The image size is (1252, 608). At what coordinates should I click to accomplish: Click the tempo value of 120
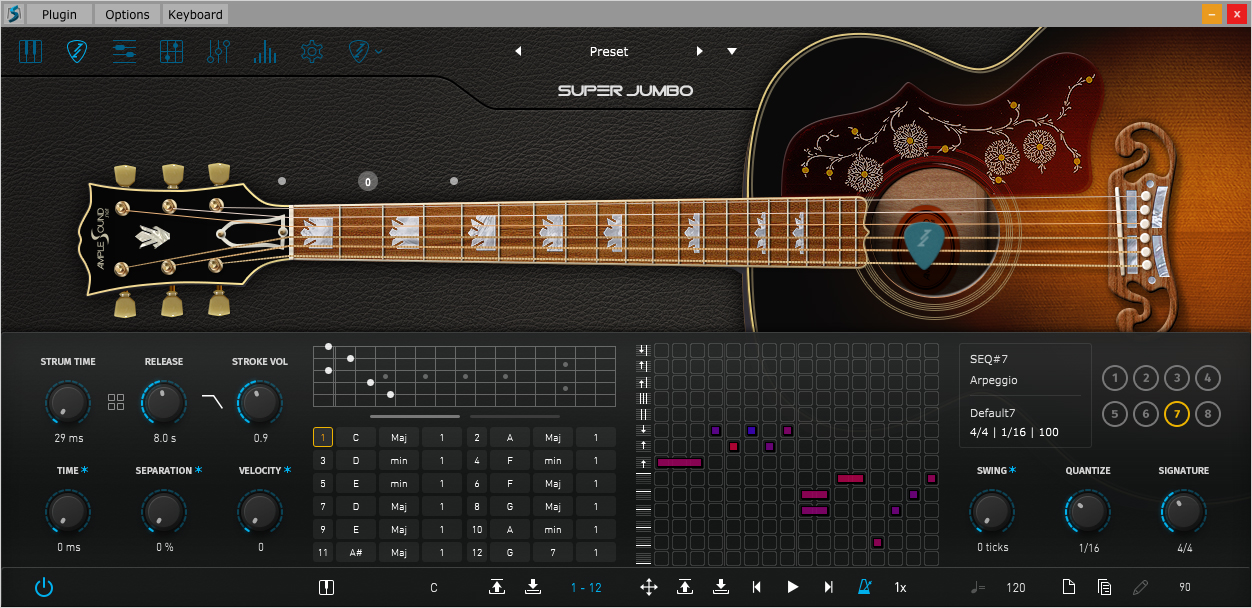pyautogui.click(x=1015, y=587)
